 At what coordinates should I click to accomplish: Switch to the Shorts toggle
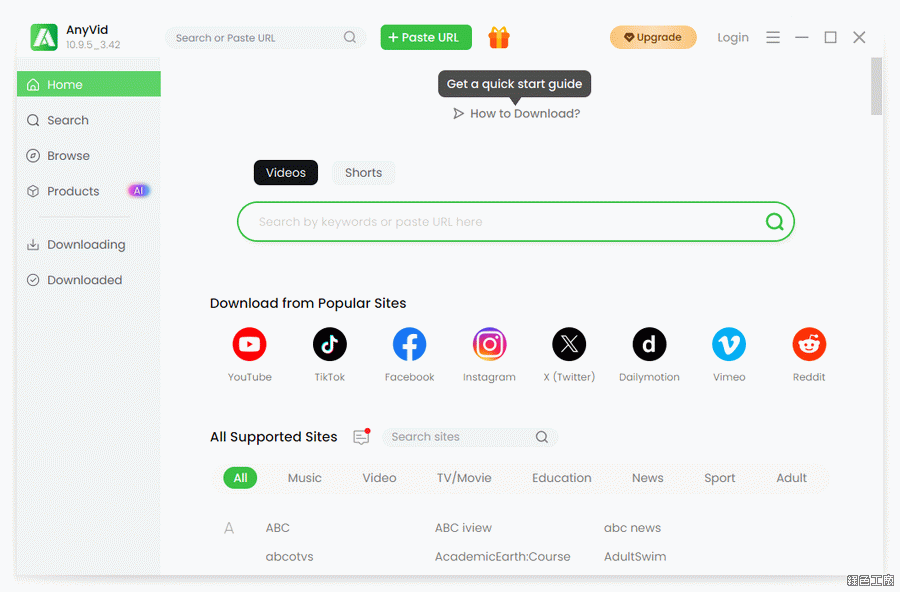pyautogui.click(x=363, y=173)
